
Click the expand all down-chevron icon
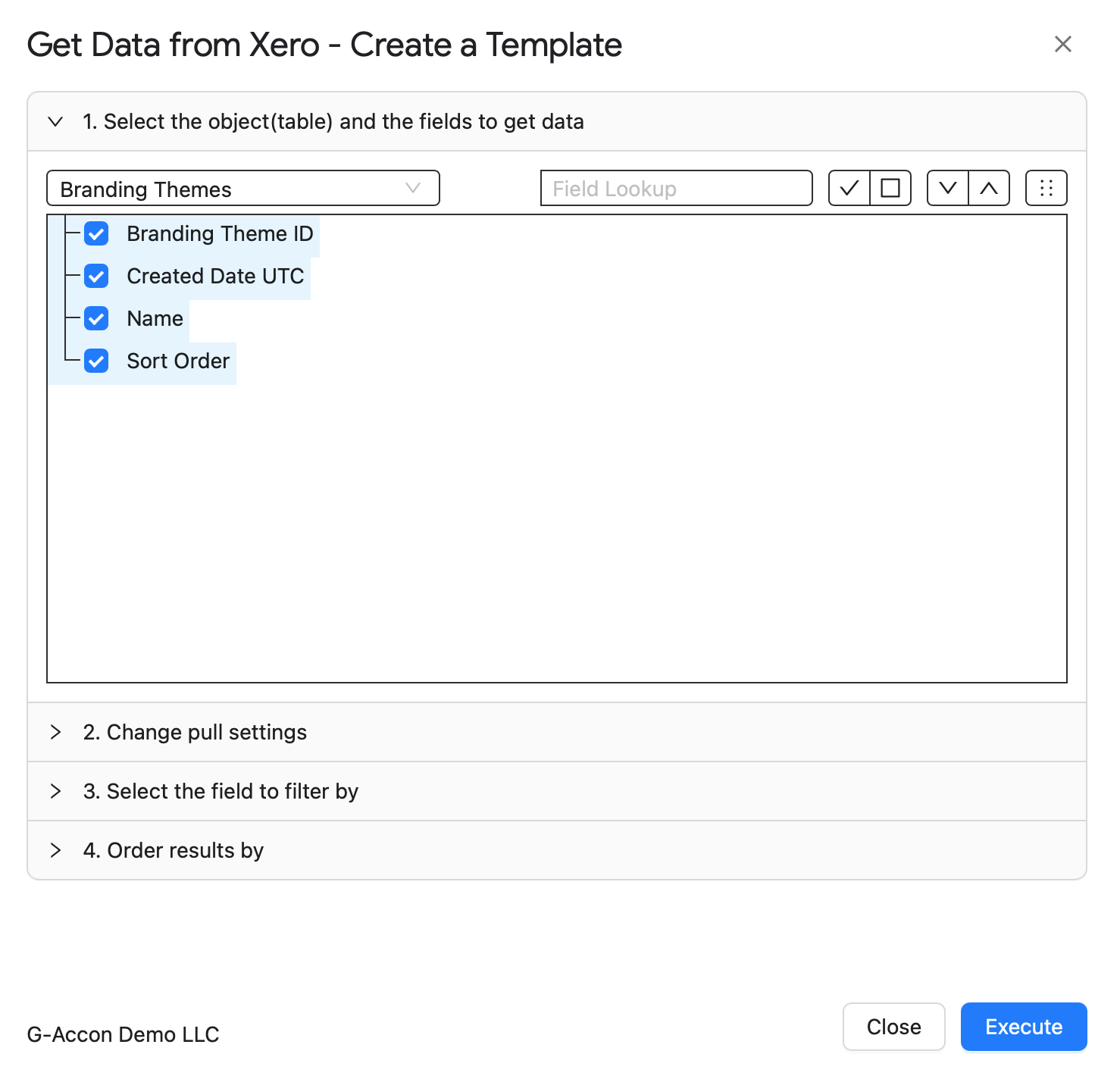click(948, 188)
